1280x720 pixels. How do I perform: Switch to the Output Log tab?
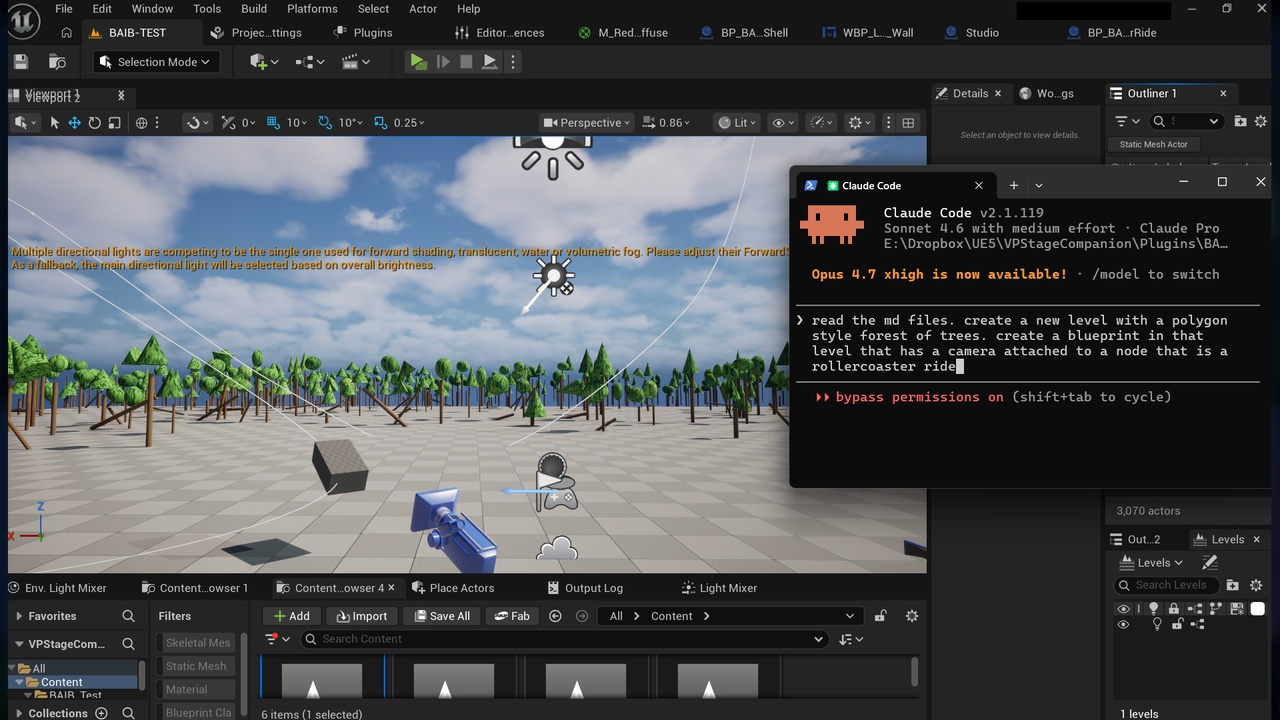coord(593,588)
